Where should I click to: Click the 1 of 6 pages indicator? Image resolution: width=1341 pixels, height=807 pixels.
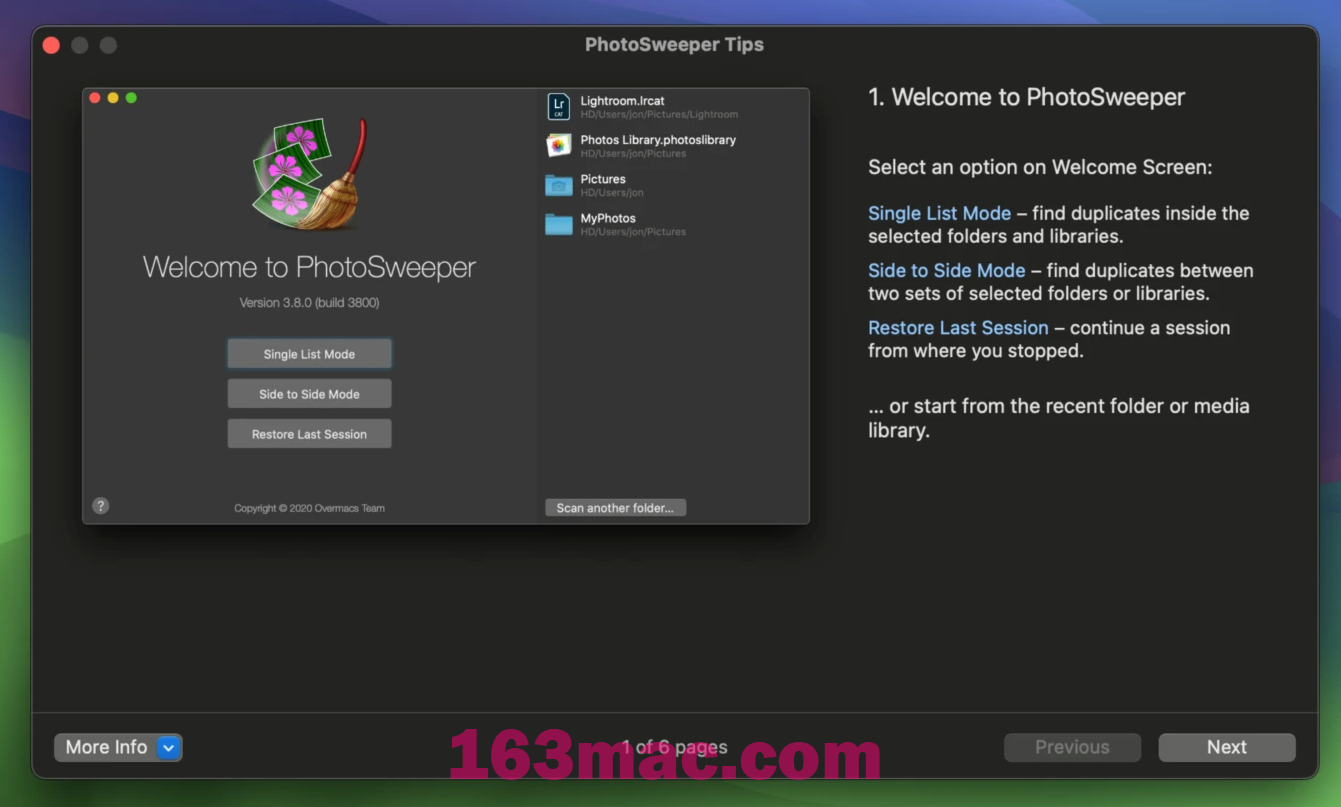point(674,747)
